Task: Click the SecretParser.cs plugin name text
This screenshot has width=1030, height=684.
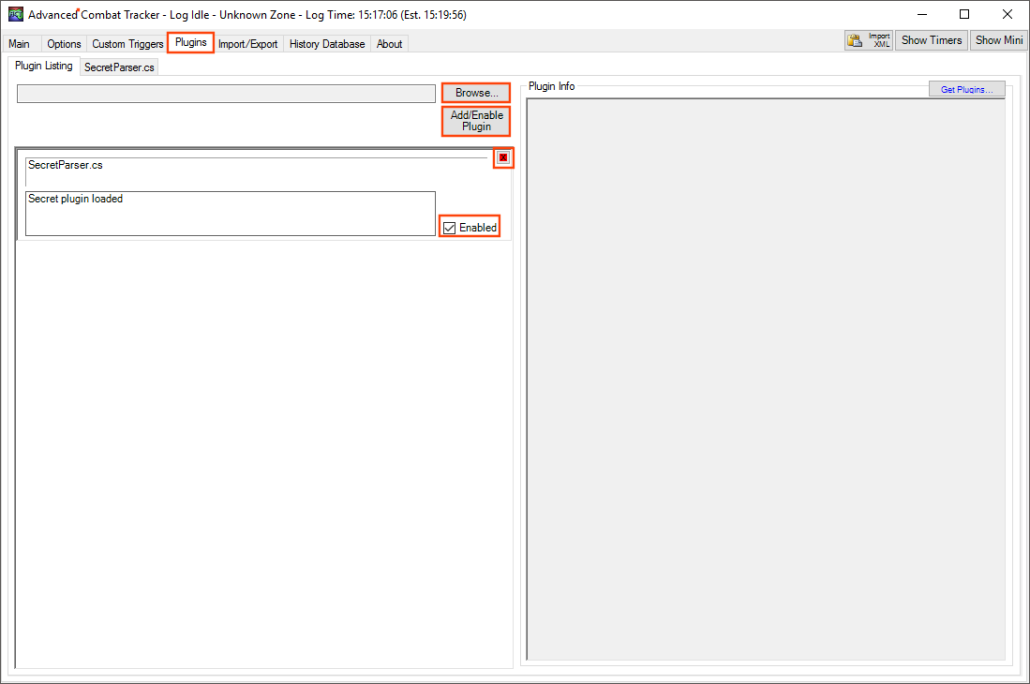Action: pyautogui.click(x=65, y=165)
